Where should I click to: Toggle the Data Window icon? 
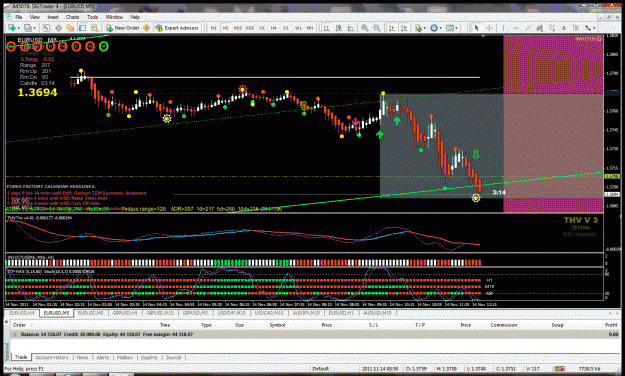coord(58,28)
